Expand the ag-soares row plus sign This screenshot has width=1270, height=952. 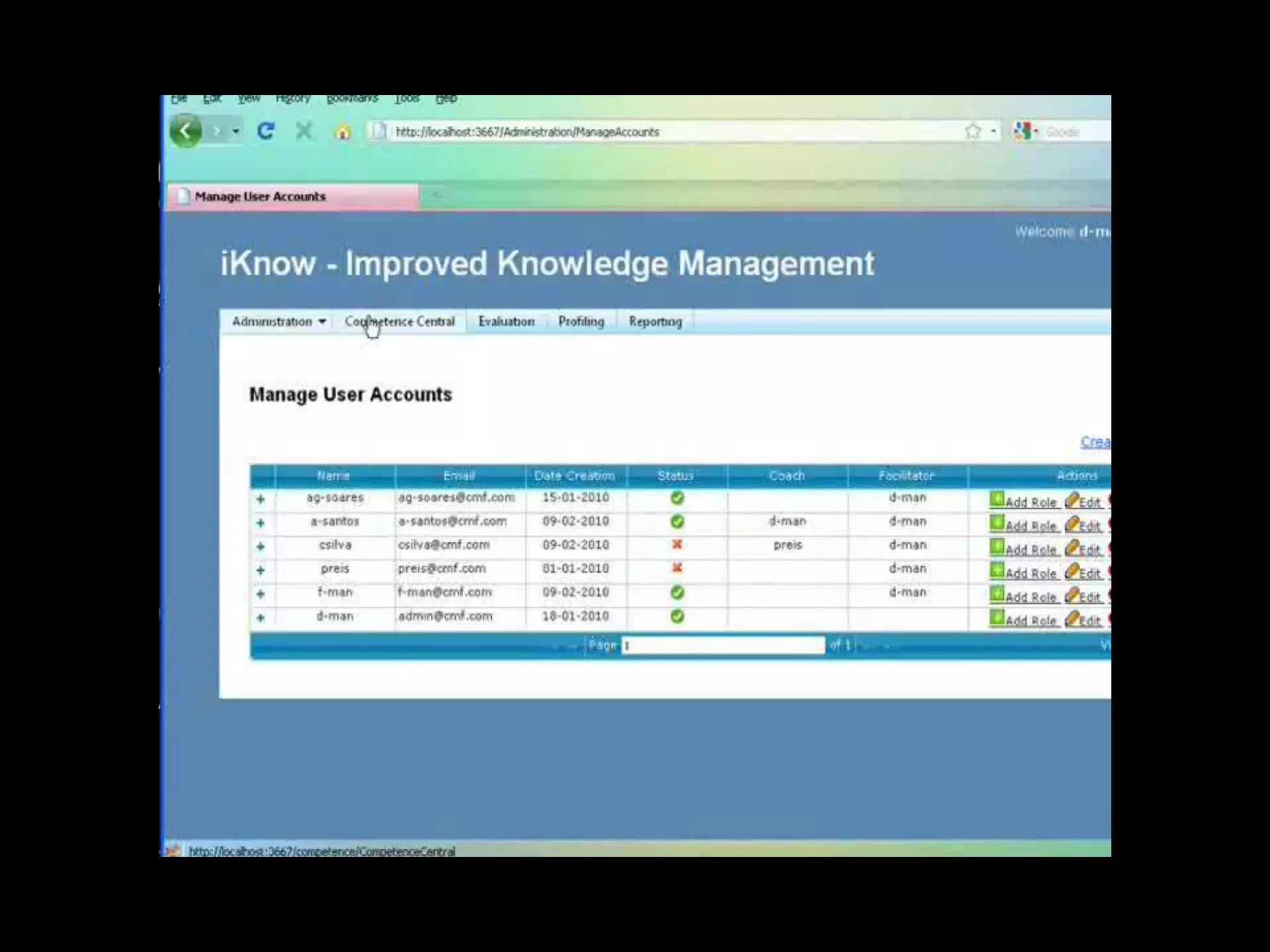260,499
